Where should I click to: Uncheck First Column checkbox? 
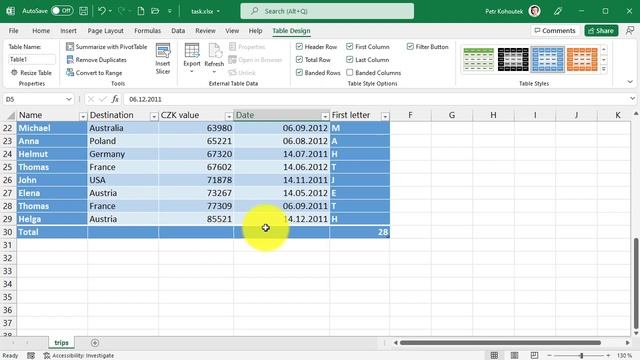click(349, 47)
